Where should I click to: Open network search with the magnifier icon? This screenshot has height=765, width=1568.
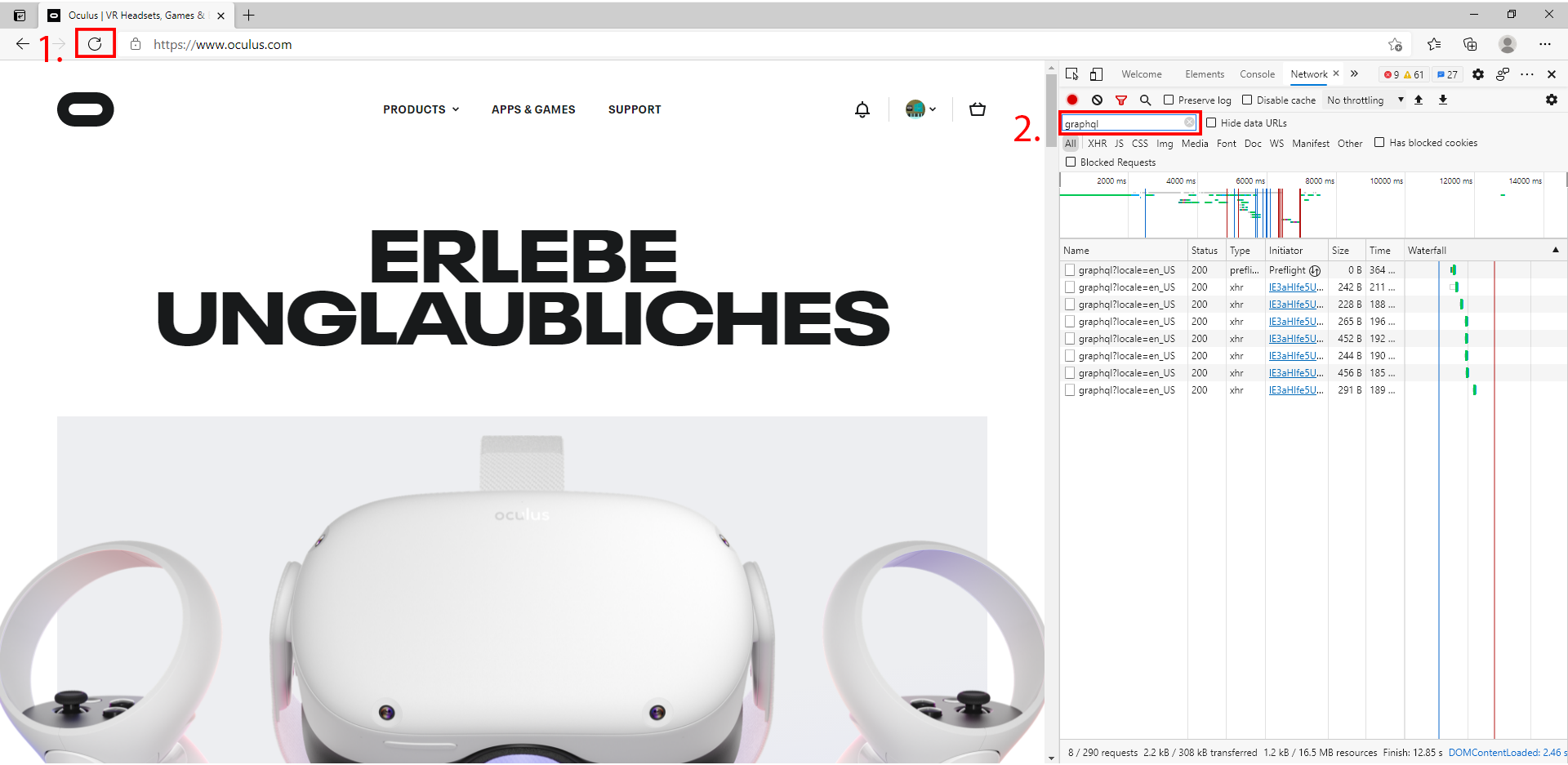pyautogui.click(x=1145, y=100)
